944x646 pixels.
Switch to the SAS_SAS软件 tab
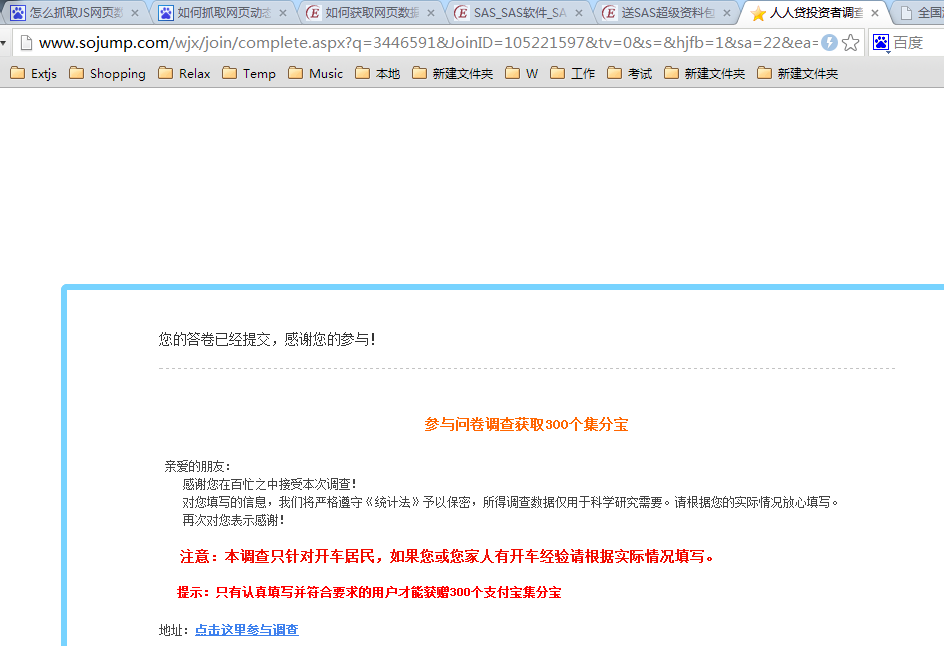click(x=517, y=13)
